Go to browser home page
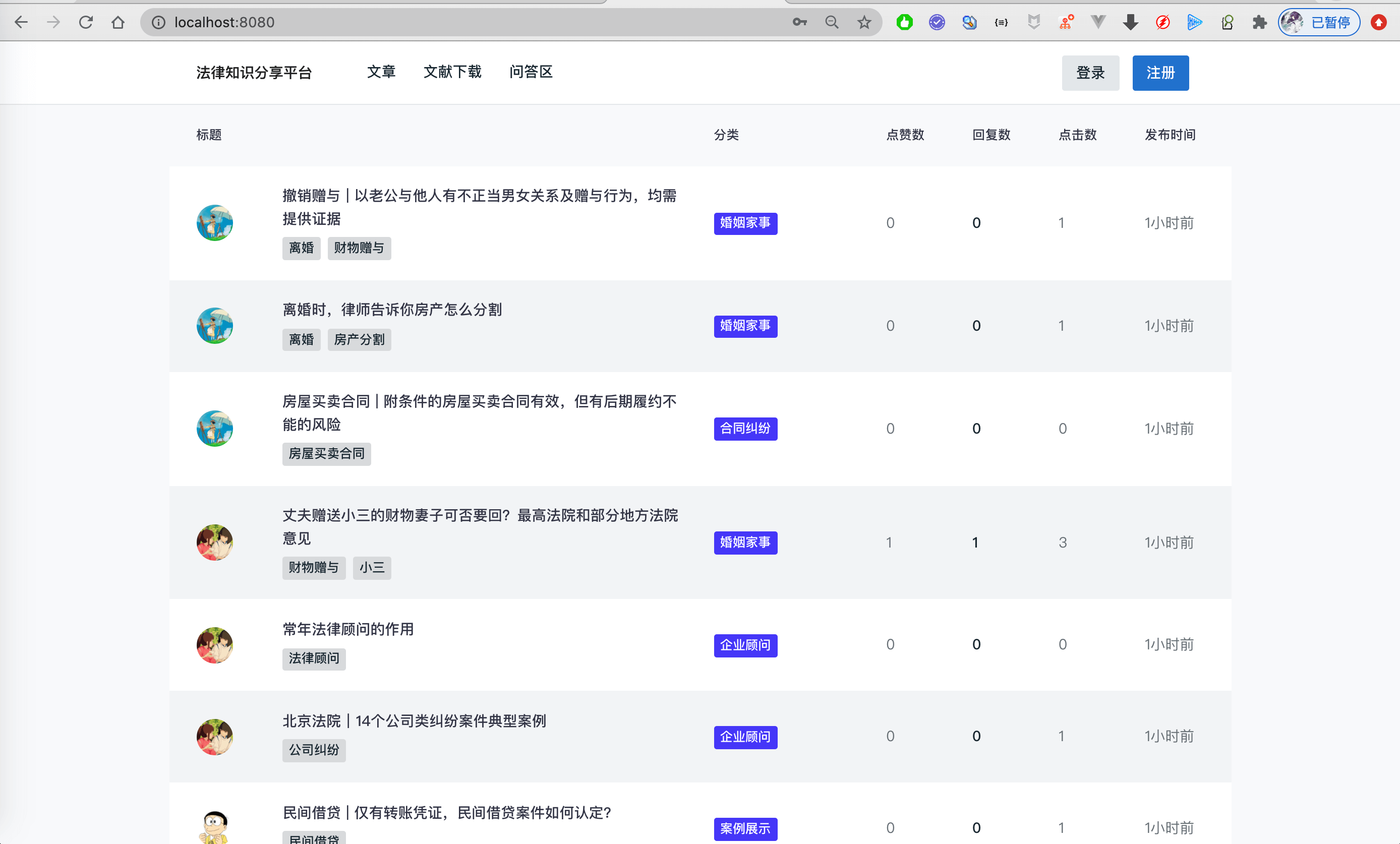Screen dimensions: 1400x844 118,22
